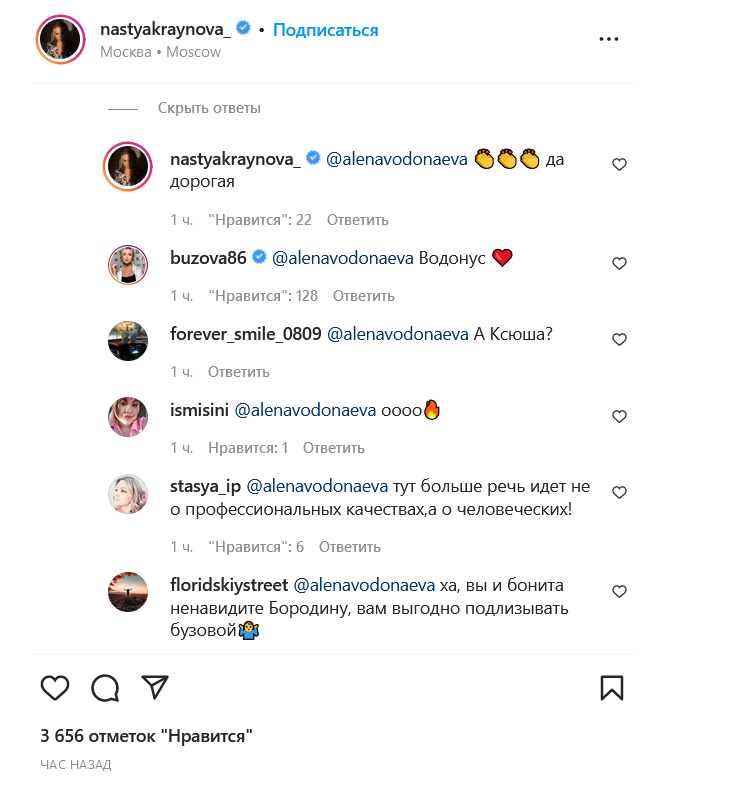Like the post with heart icon

click(x=55, y=687)
